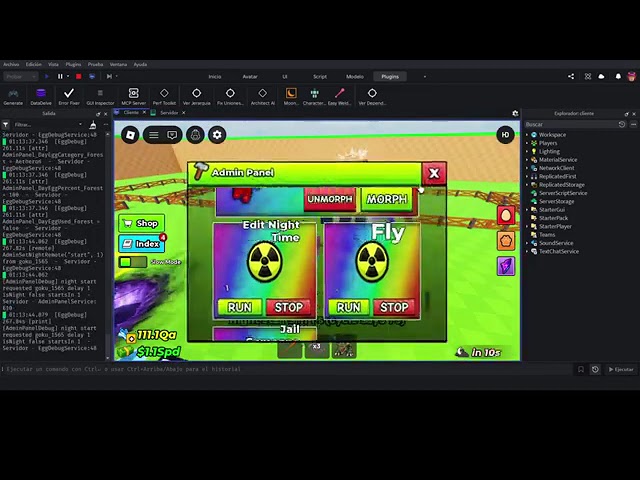Open viewport settings gear above game view
640x480 pixels.
(515, 113)
